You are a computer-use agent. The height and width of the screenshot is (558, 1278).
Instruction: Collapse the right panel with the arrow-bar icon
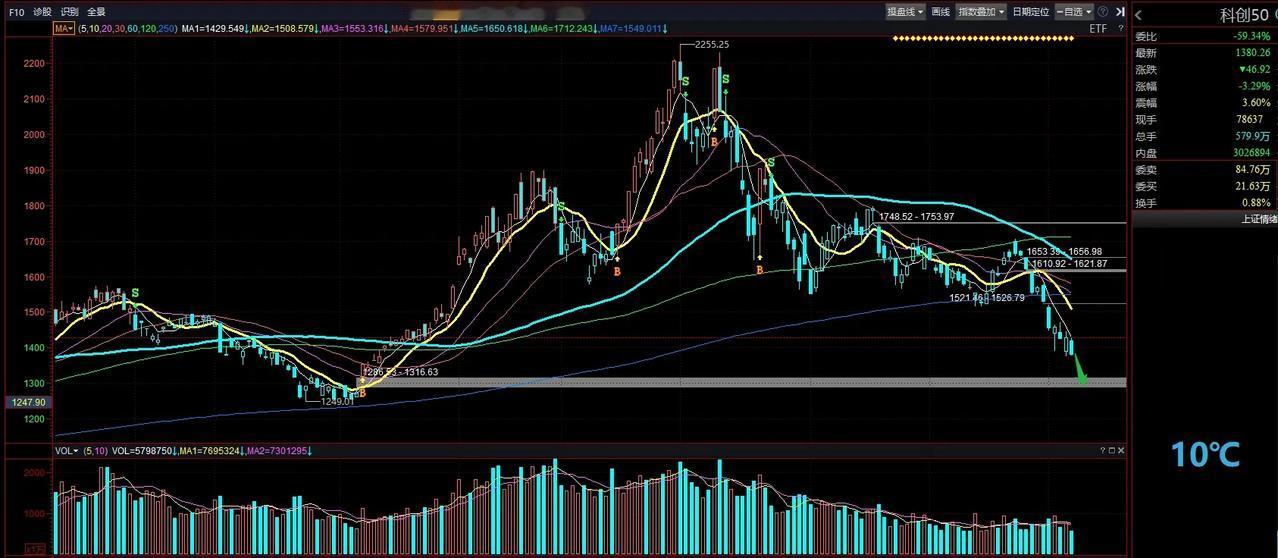[x=1118, y=12]
